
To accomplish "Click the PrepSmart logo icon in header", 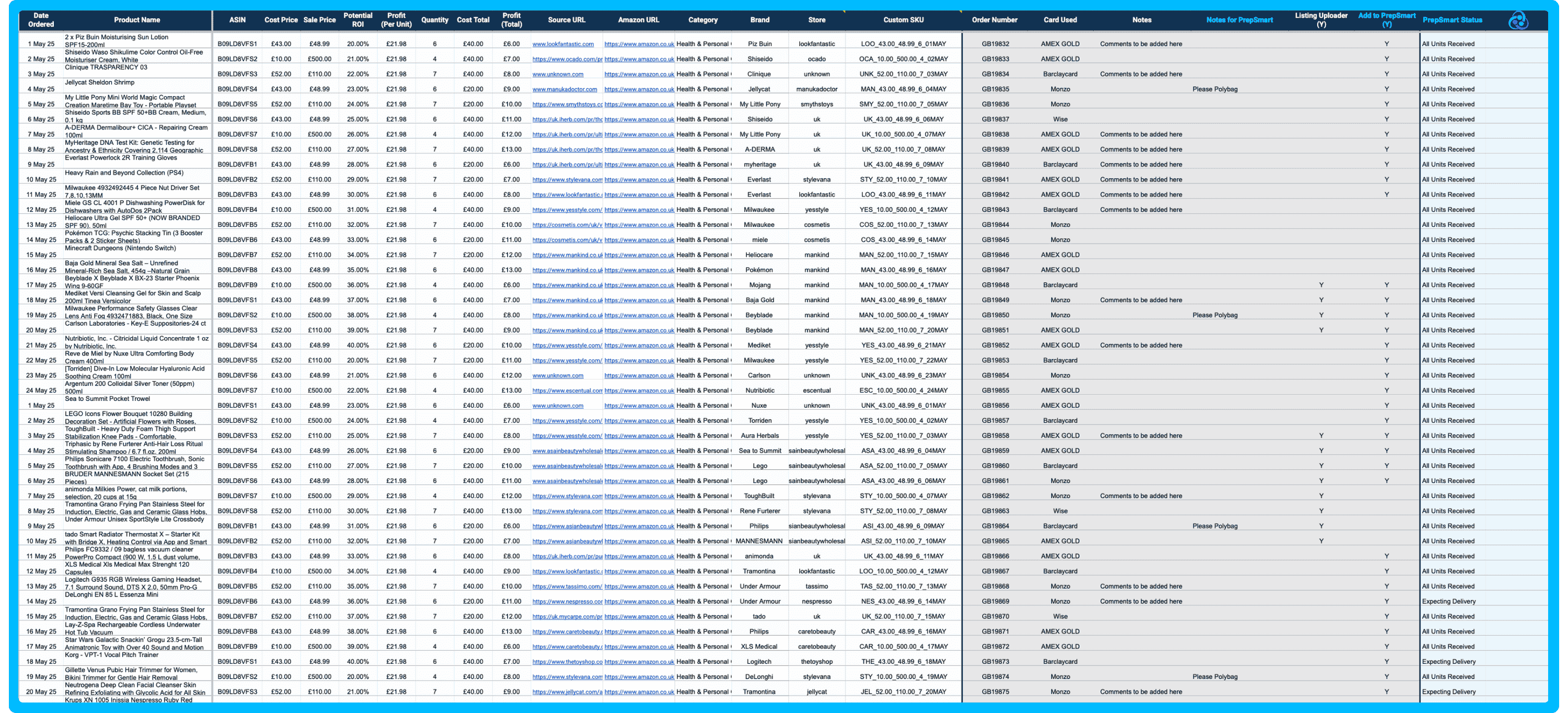I will [1518, 21].
